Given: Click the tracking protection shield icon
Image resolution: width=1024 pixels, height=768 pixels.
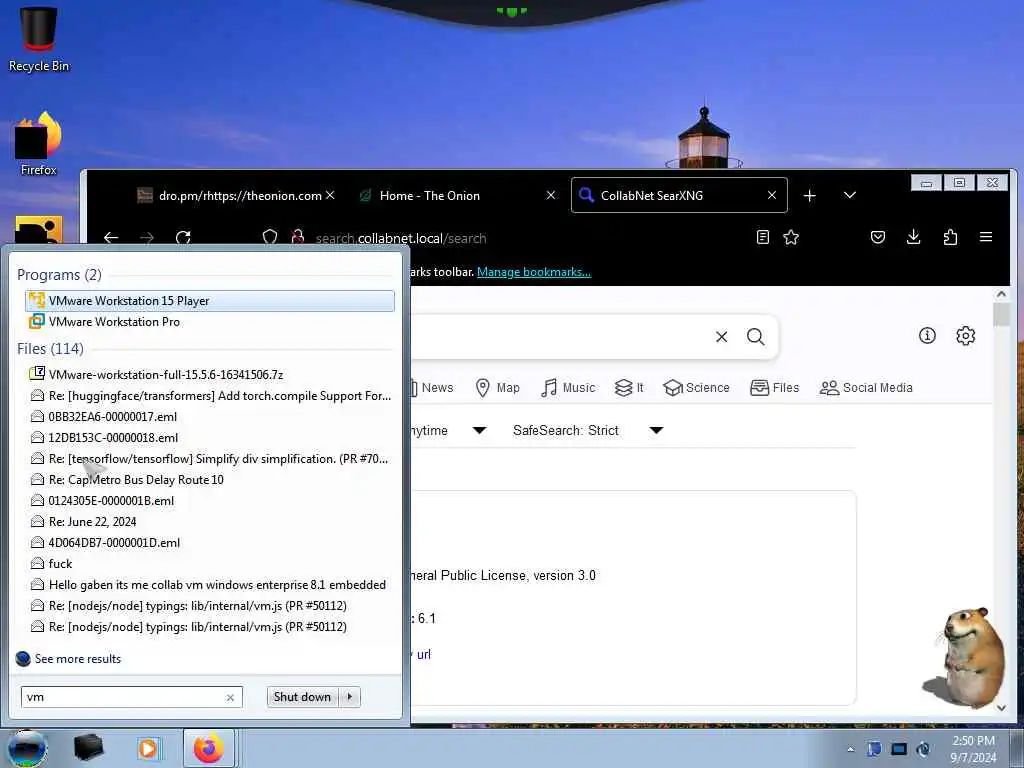Looking at the screenshot, I should point(270,237).
